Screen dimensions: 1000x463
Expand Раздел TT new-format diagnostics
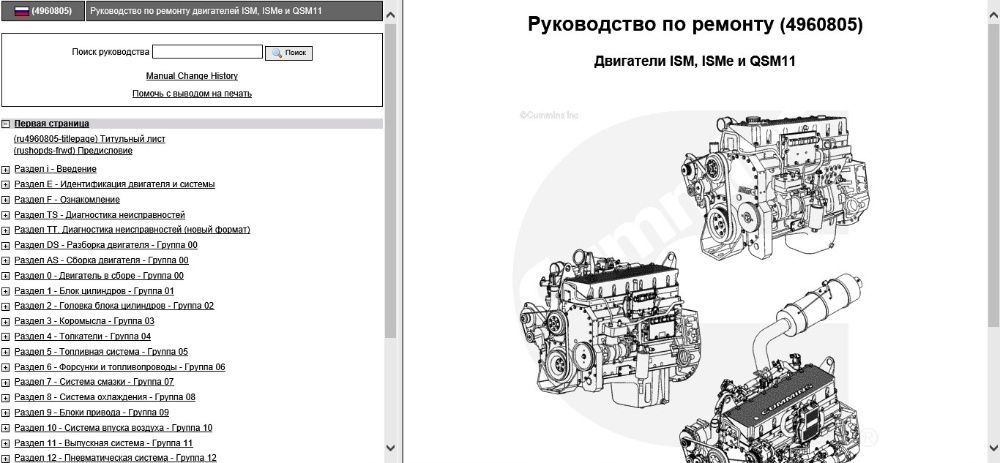coord(6,230)
